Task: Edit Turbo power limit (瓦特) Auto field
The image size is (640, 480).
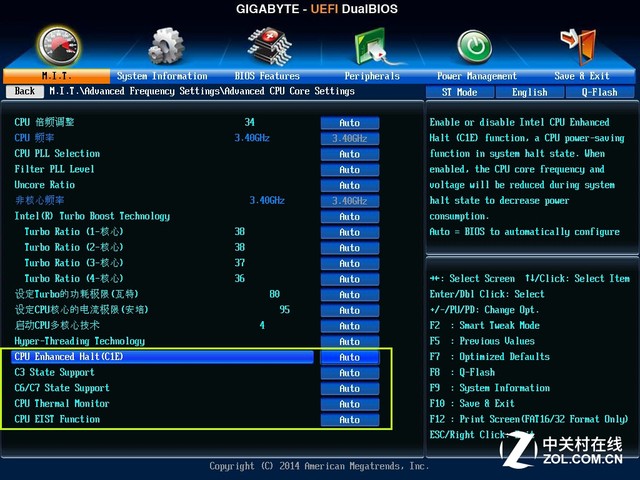Action: point(350,295)
